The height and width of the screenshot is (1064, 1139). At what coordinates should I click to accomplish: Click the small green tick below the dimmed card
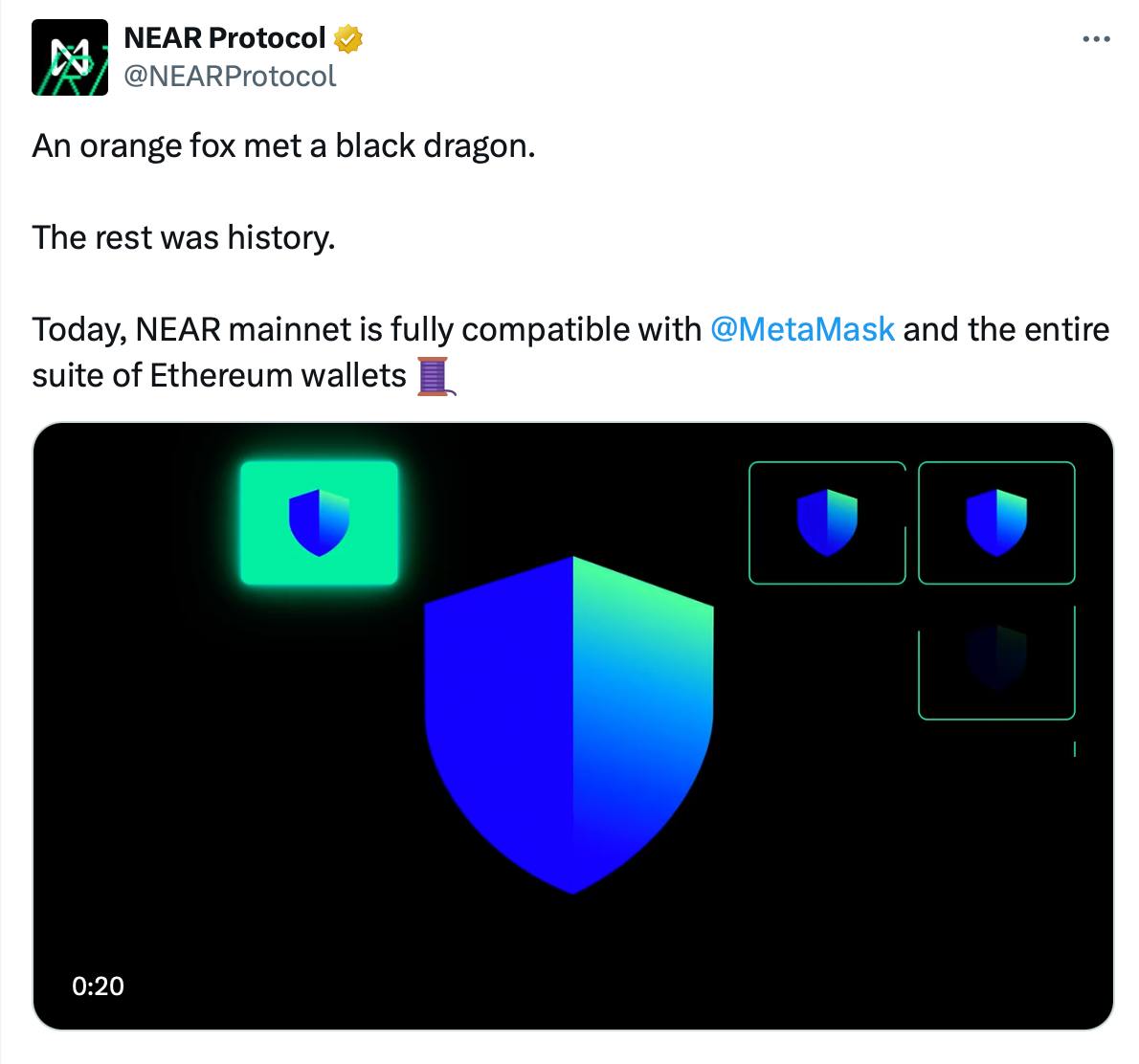click(x=1075, y=749)
